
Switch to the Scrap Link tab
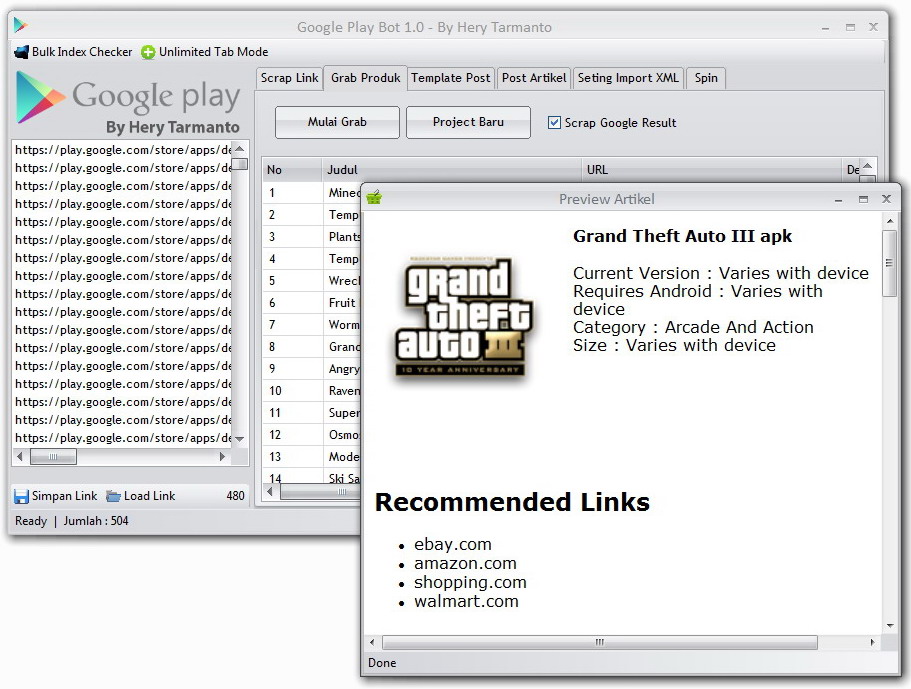(289, 78)
